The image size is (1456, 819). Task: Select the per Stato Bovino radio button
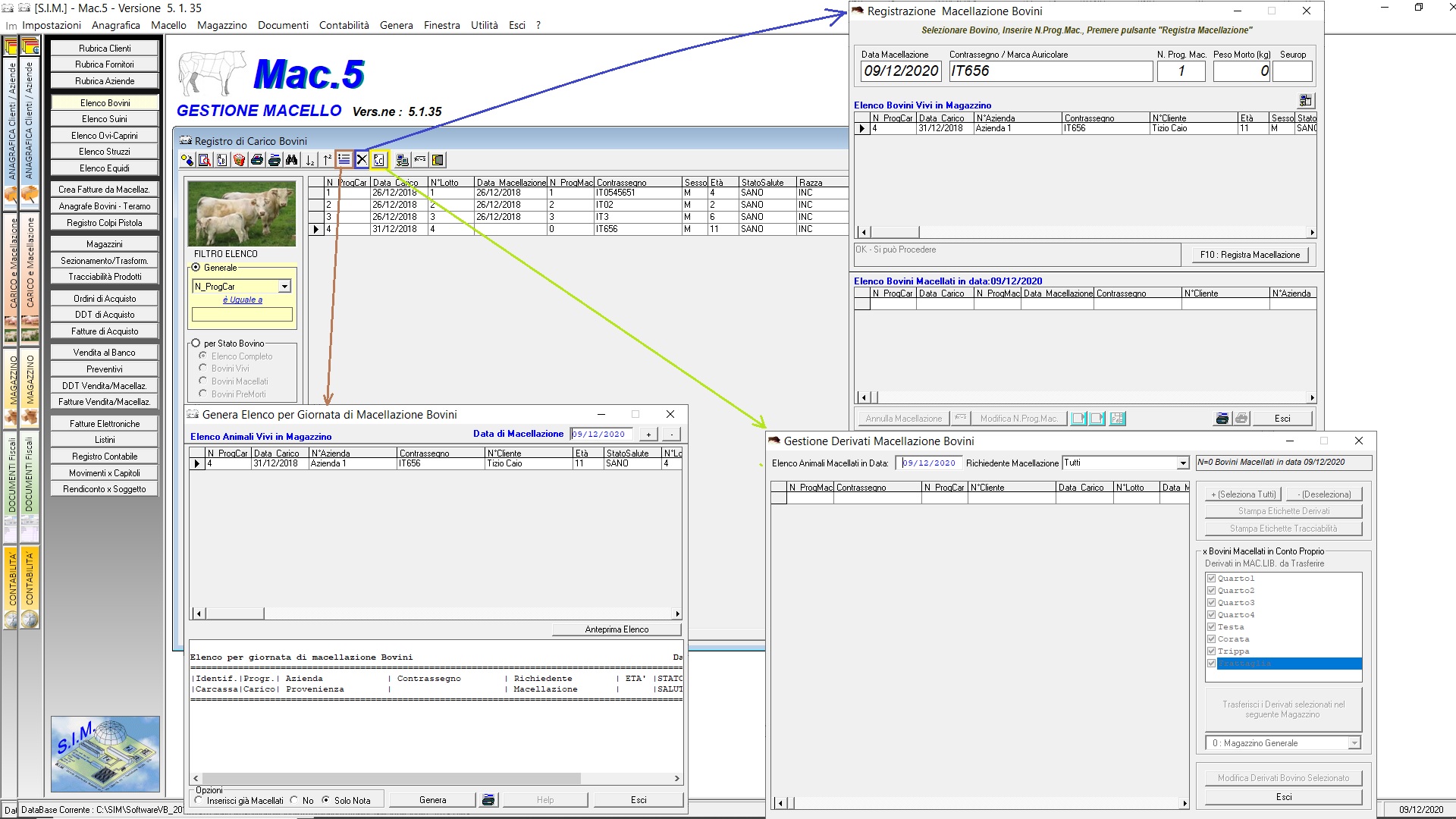pyautogui.click(x=196, y=344)
